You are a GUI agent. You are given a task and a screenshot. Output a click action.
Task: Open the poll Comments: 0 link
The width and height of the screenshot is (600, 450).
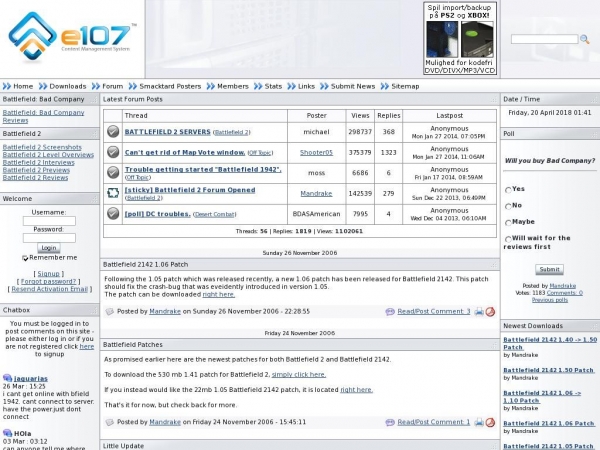[x=565, y=293]
